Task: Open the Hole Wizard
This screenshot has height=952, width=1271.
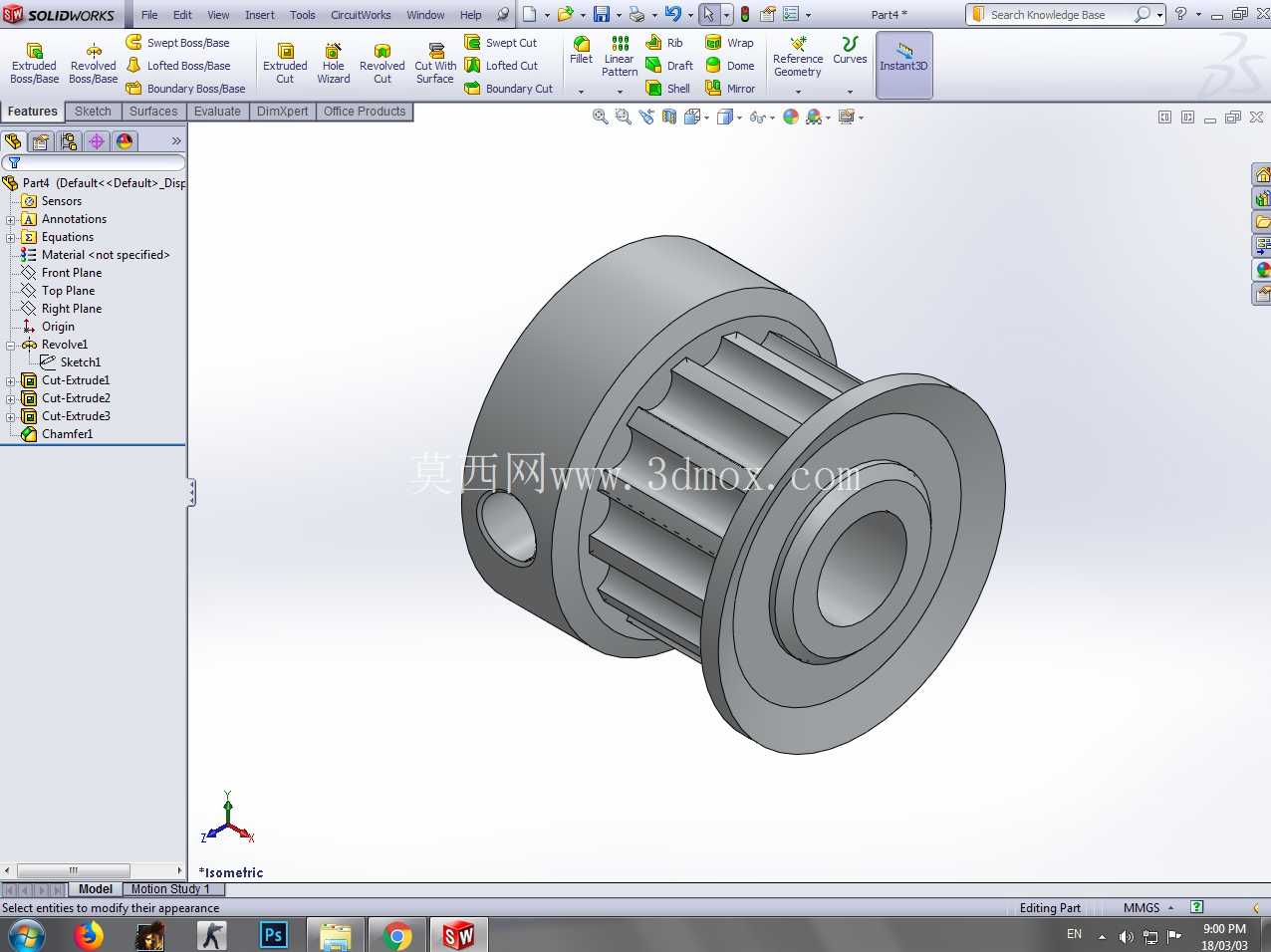Action: (x=334, y=64)
